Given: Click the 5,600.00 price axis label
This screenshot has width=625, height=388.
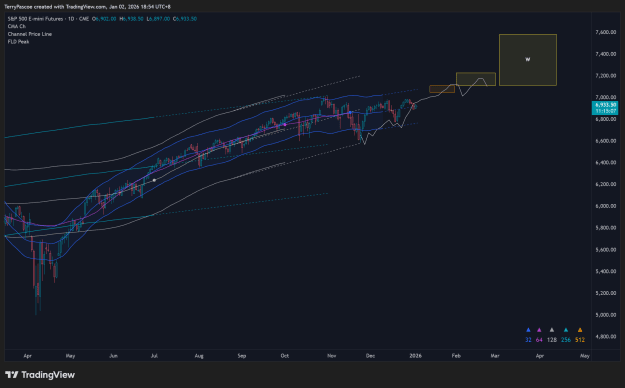Looking at the screenshot, I should [605, 250].
